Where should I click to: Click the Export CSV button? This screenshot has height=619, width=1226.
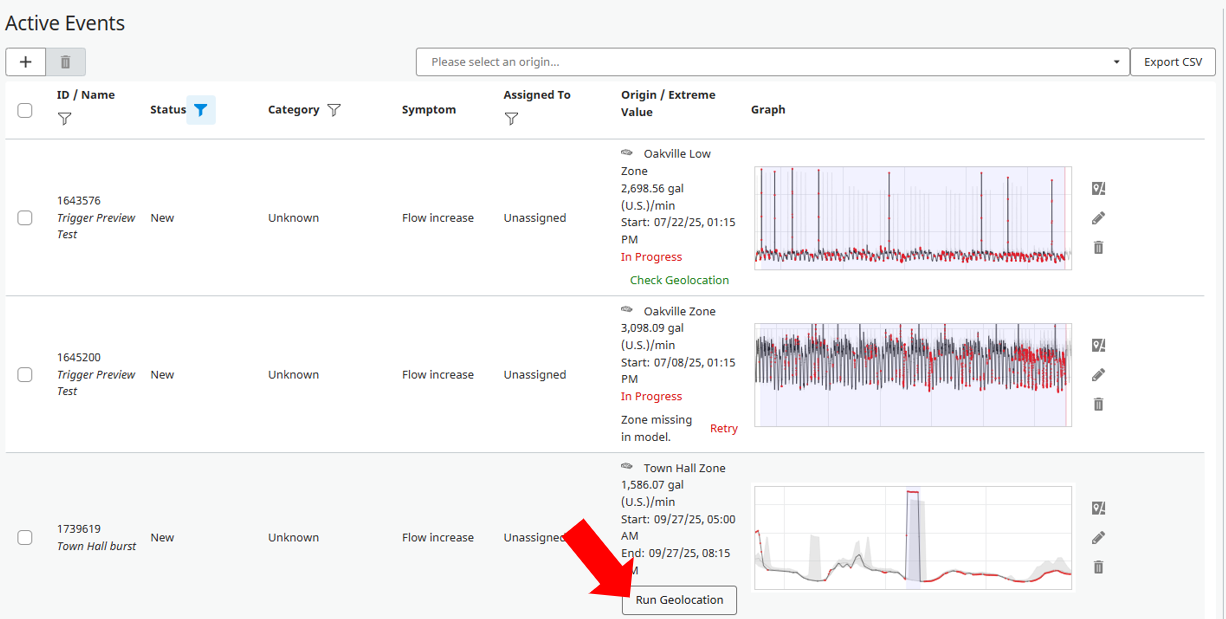pos(1172,62)
